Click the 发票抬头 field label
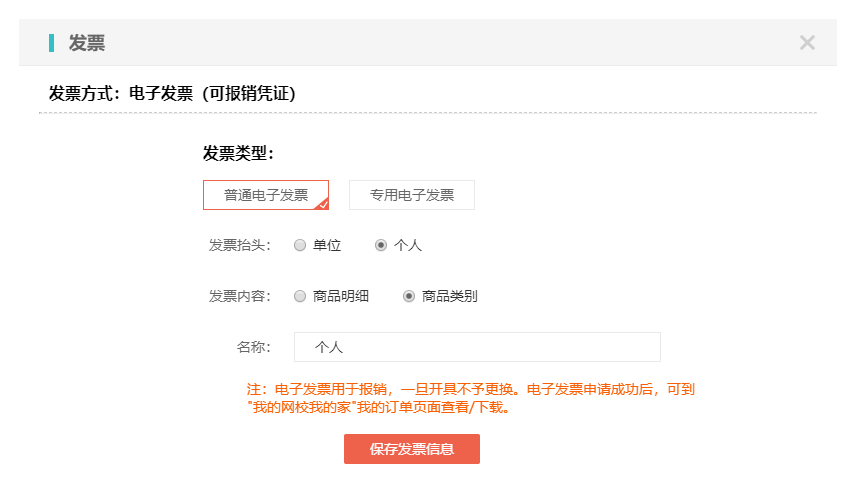The height and width of the screenshot is (503, 856). click(239, 246)
